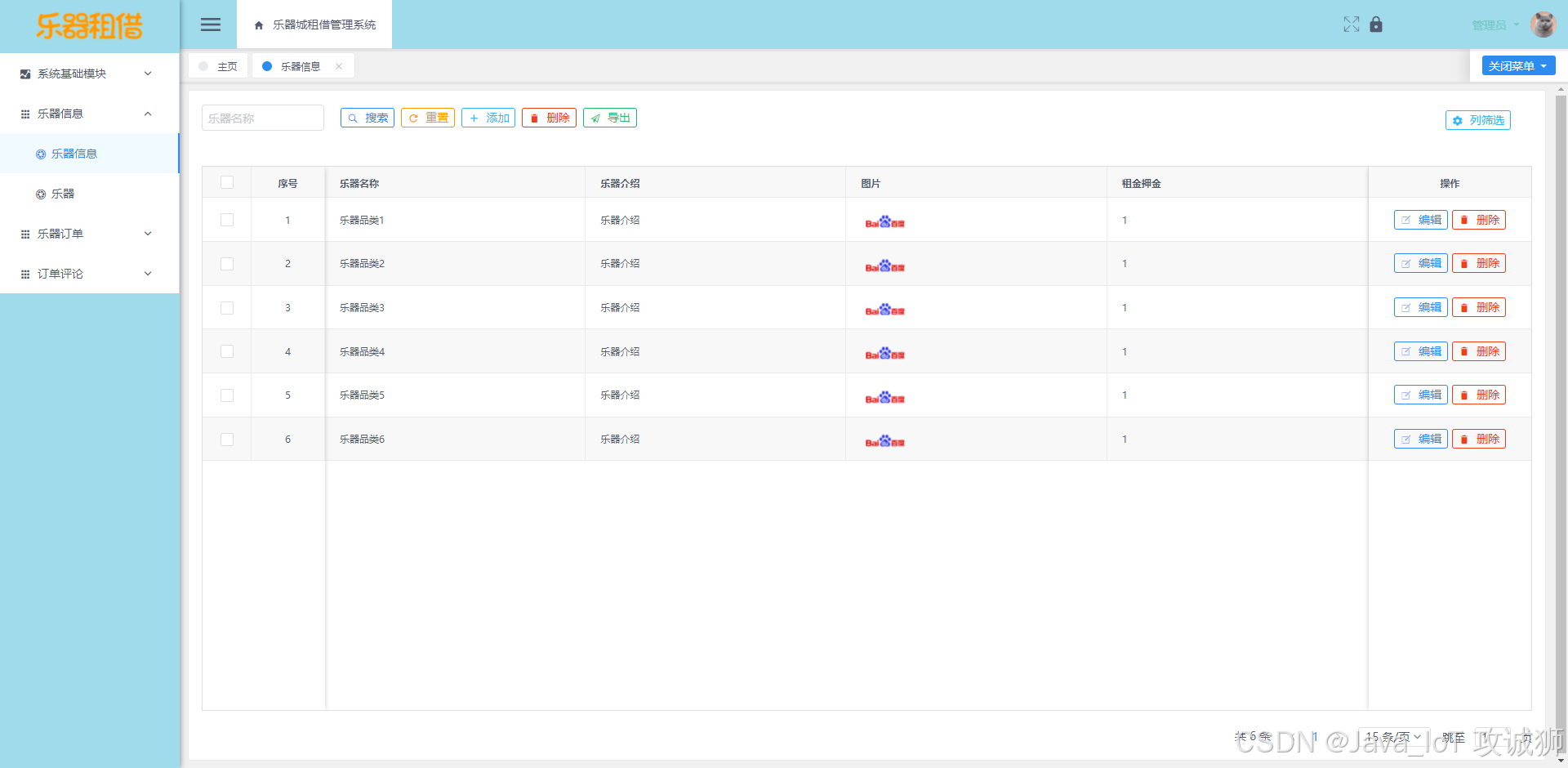This screenshot has width=1568, height=768.
Task: Click the 添加 add button
Action: point(488,118)
